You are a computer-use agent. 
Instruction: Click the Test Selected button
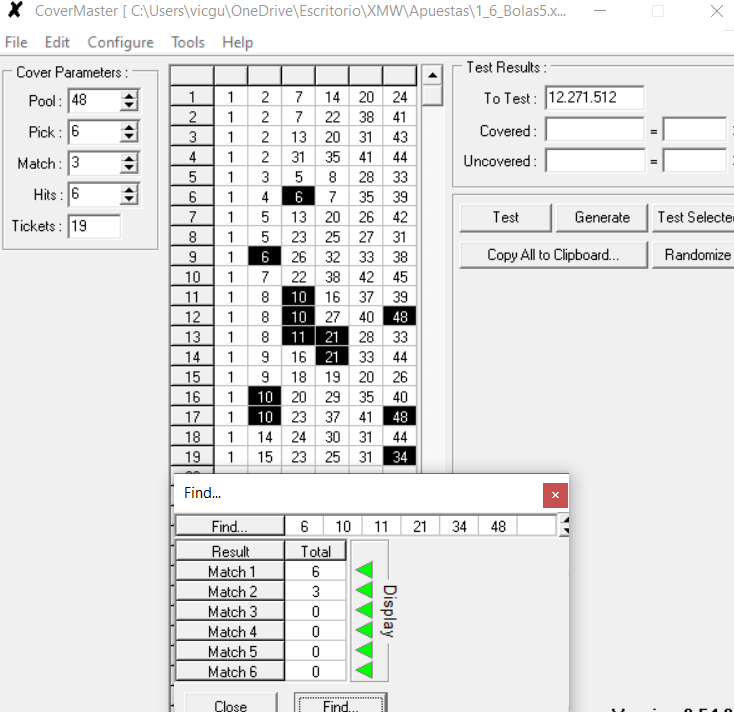click(x=693, y=217)
